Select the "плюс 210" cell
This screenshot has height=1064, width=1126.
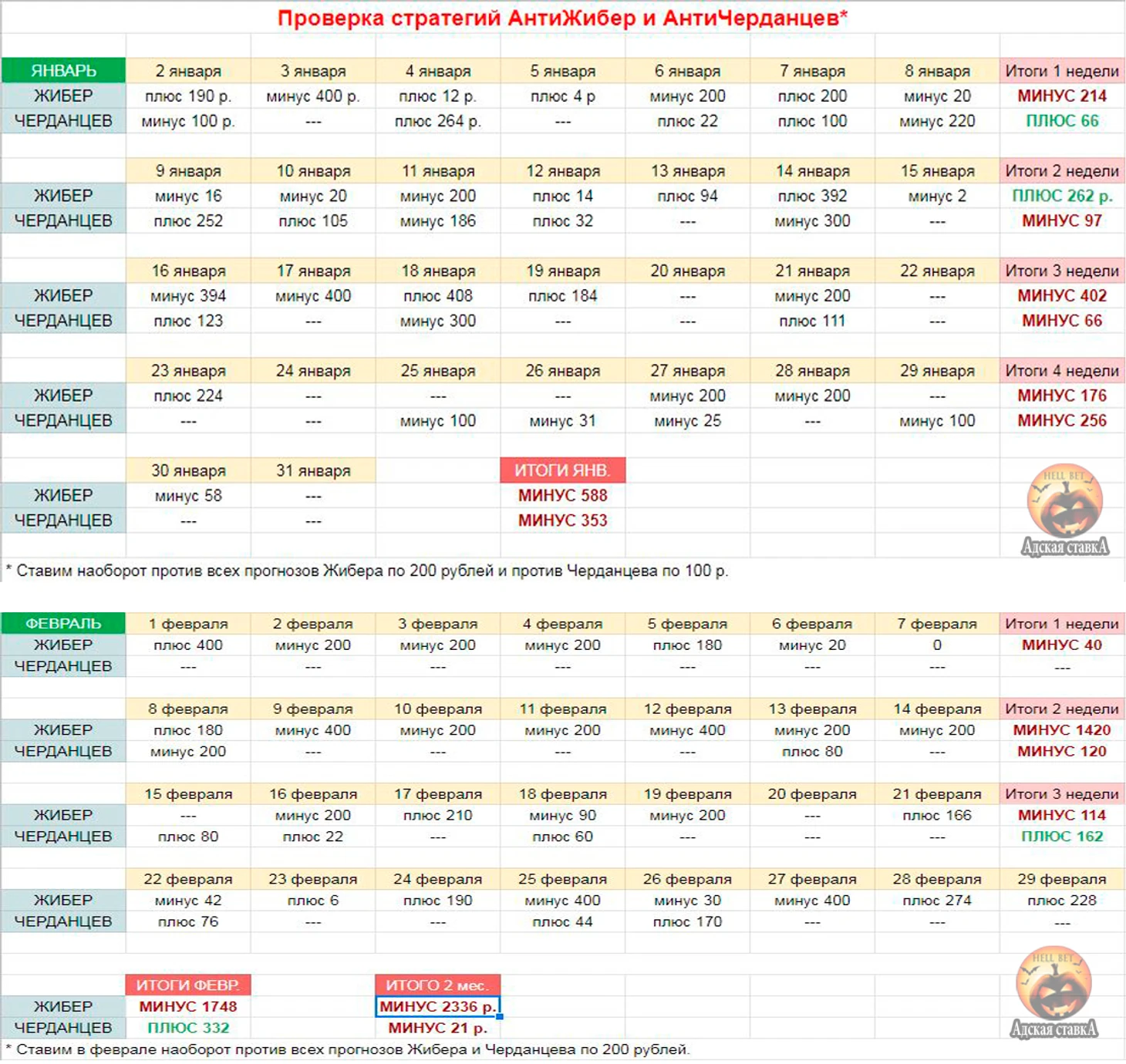(x=438, y=815)
